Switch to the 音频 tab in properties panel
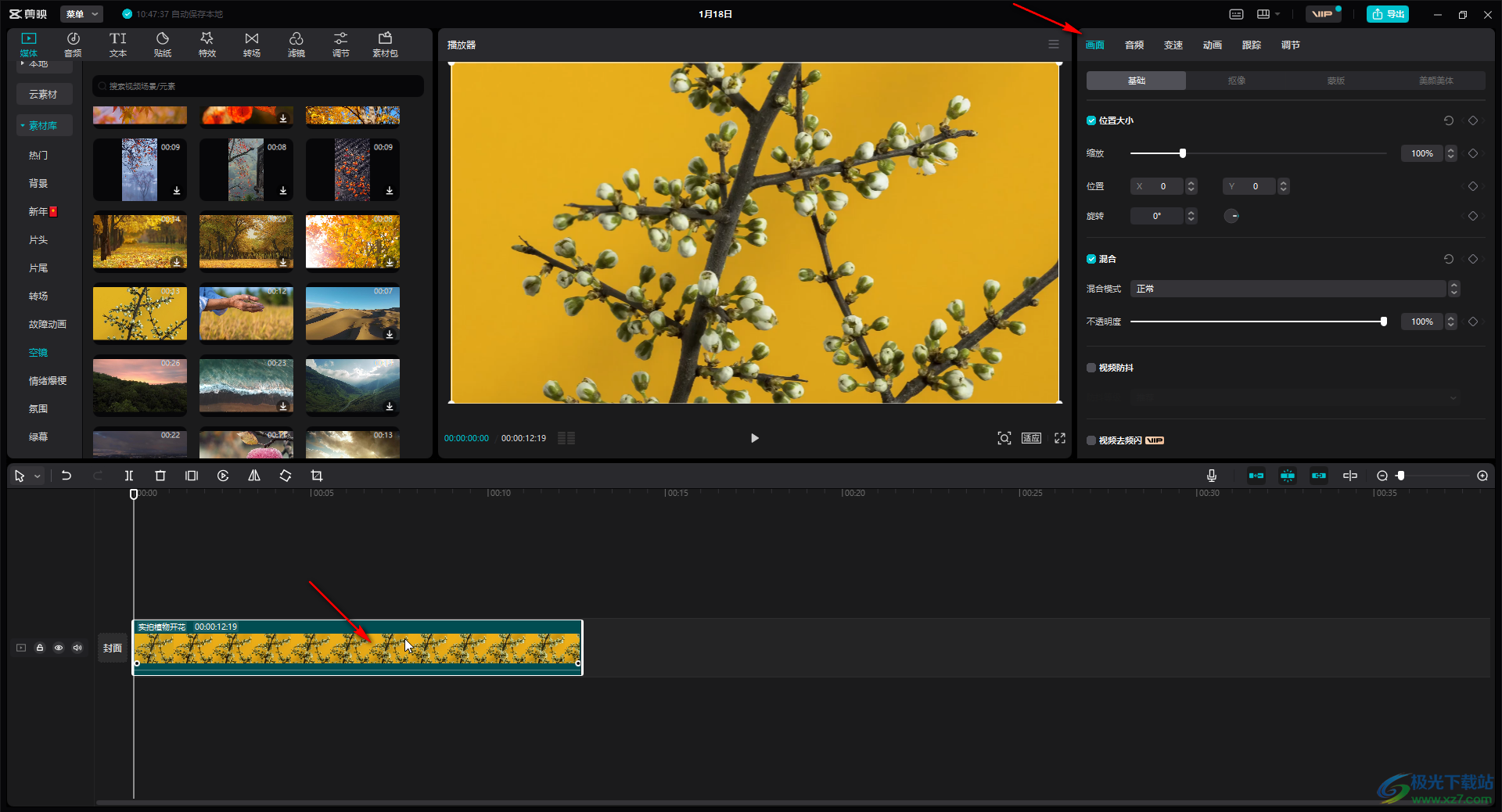The width and height of the screenshot is (1502, 812). pyautogui.click(x=1134, y=45)
